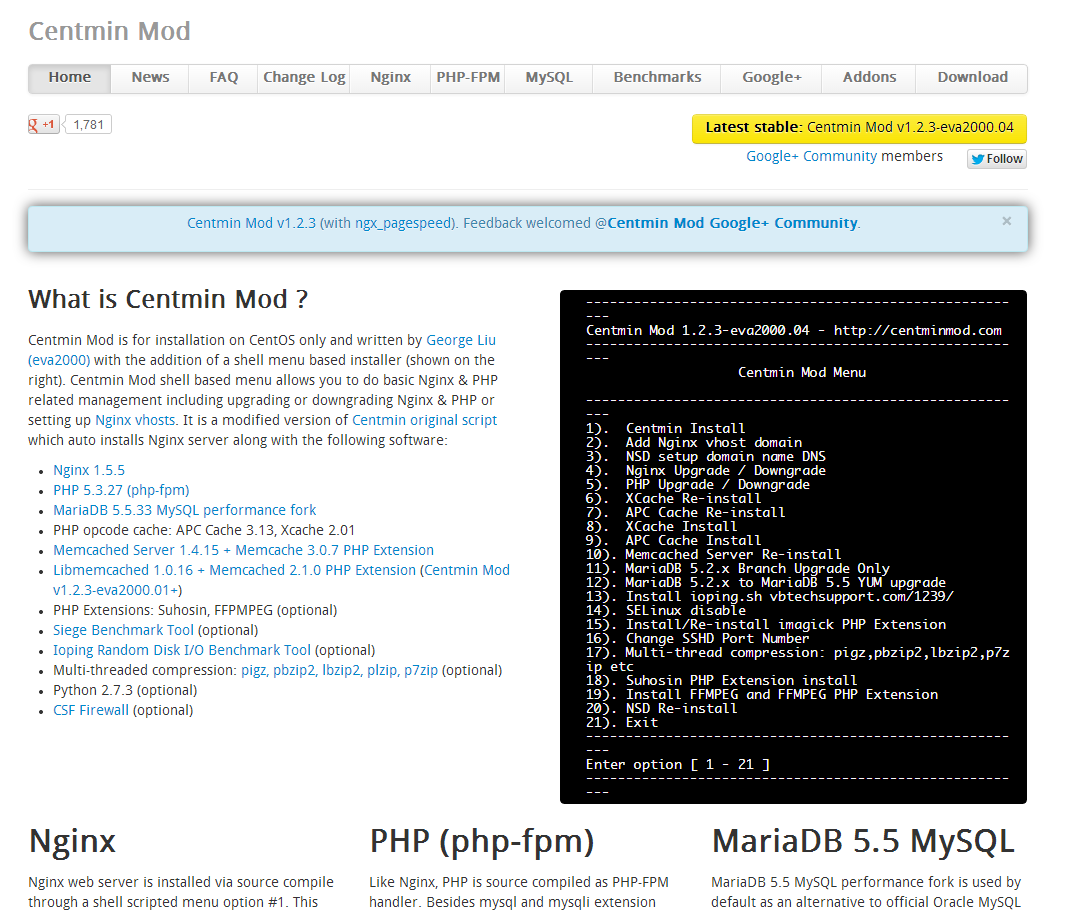Click the 1,781 plus-one count bubble
The height and width of the screenshot is (911, 1076).
click(88, 124)
